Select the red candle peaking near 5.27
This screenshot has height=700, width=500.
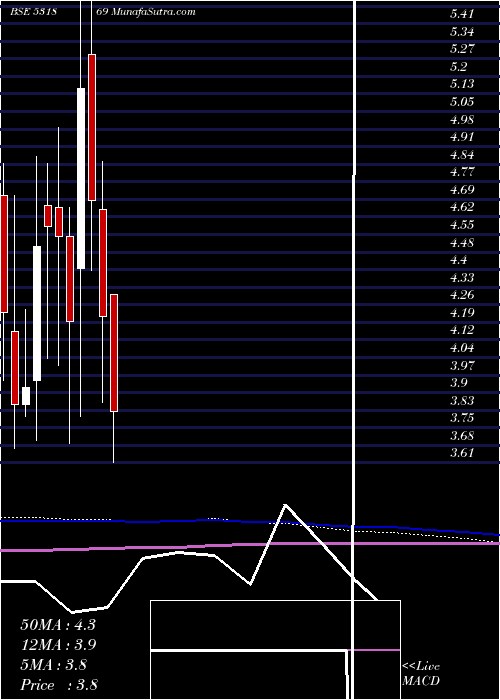tap(92, 128)
